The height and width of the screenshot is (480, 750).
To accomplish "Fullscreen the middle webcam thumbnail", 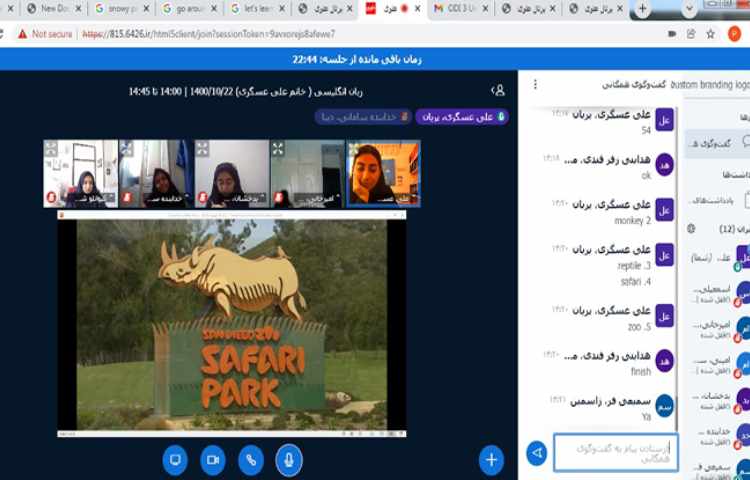I will click(x=202, y=149).
